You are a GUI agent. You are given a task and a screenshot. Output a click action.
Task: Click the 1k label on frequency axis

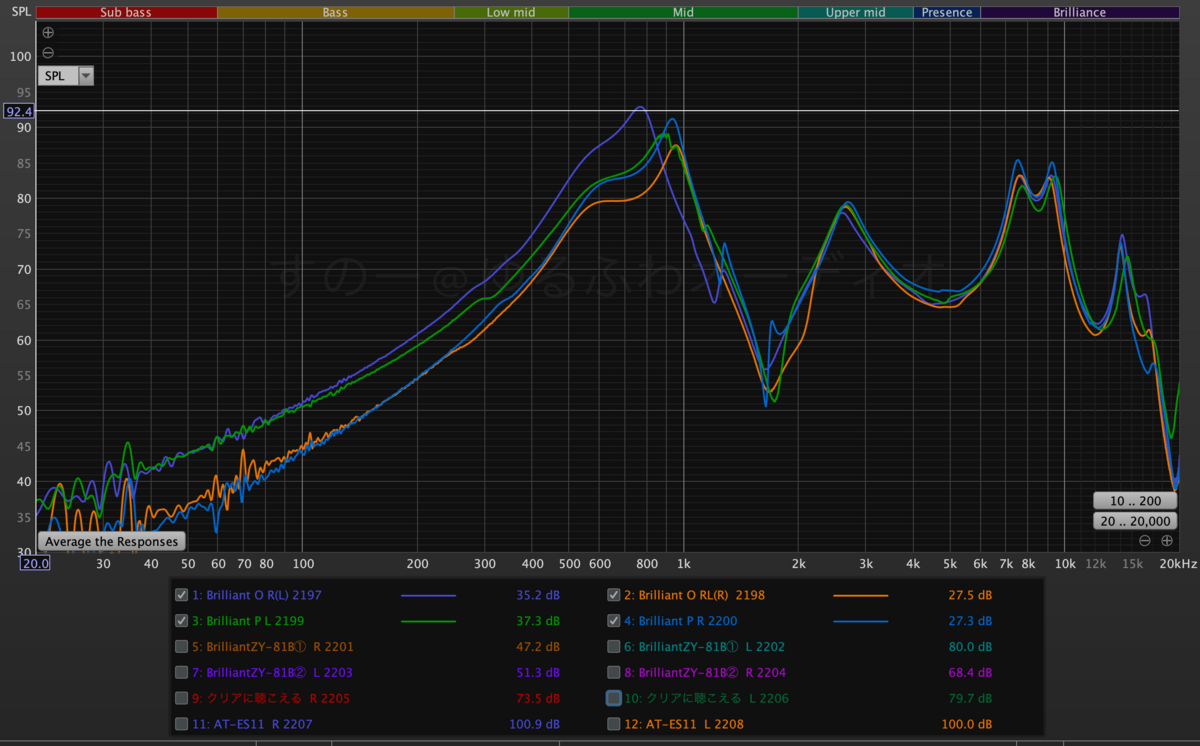coord(684,565)
